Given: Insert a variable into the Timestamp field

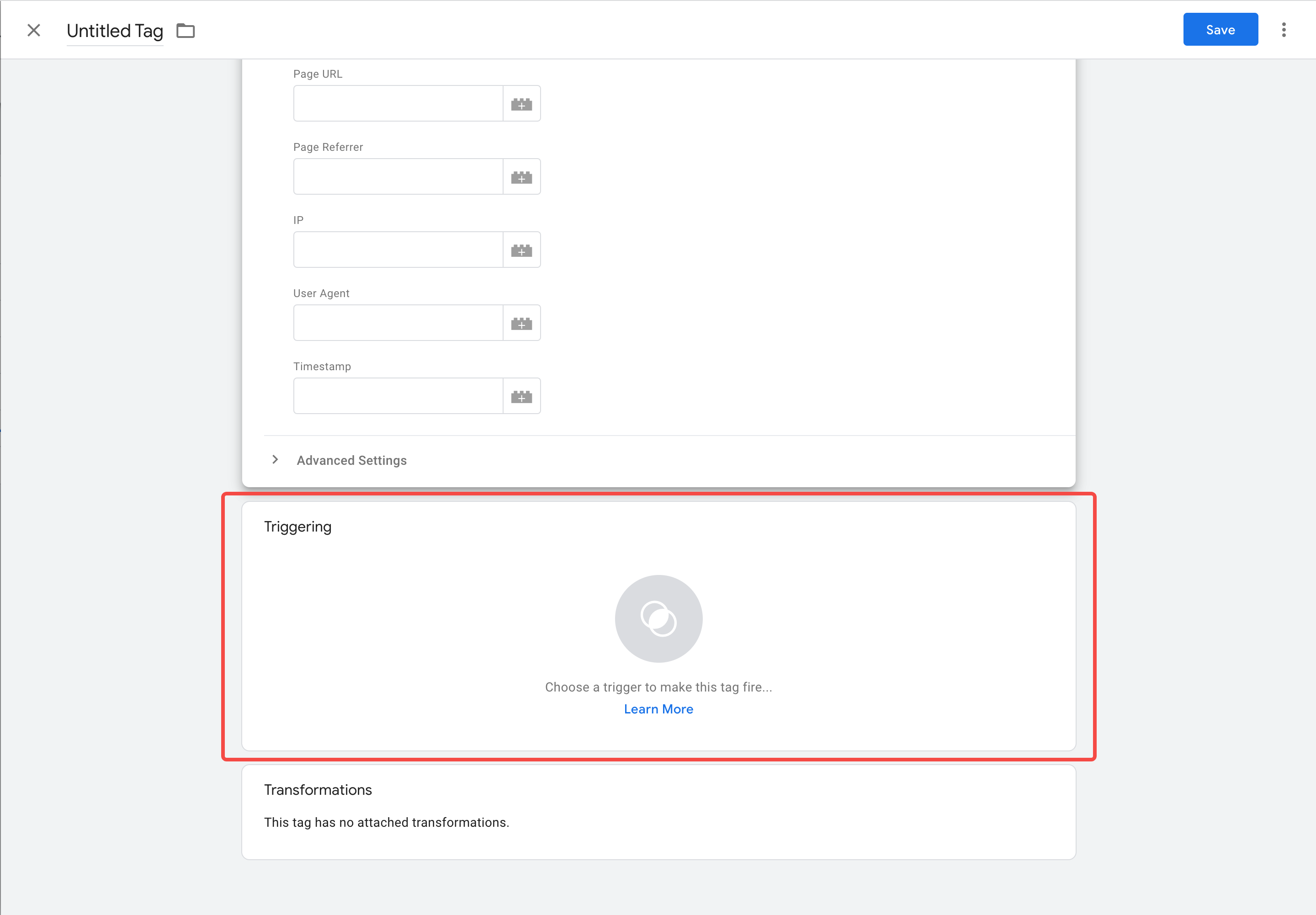Looking at the screenshot, I should [x=521, y=396].
